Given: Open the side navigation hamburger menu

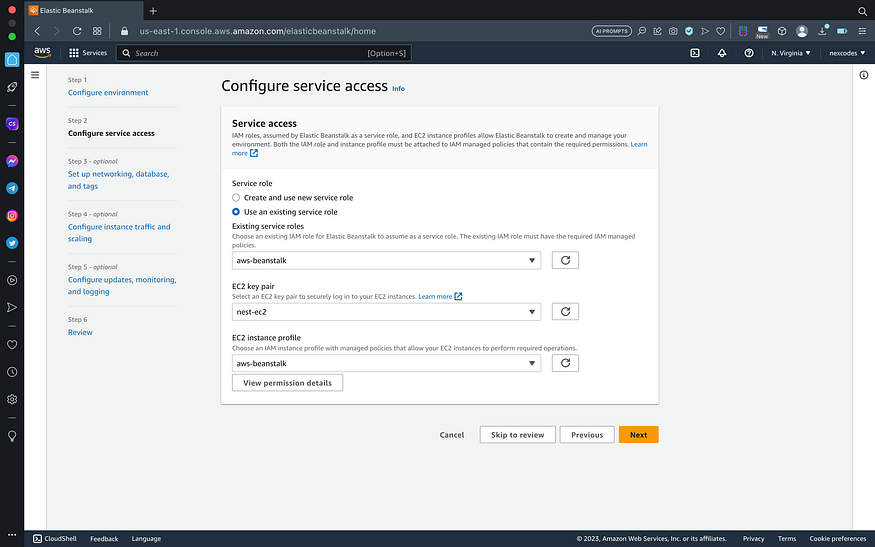Looking at the screenshot, I should (35, 75).
